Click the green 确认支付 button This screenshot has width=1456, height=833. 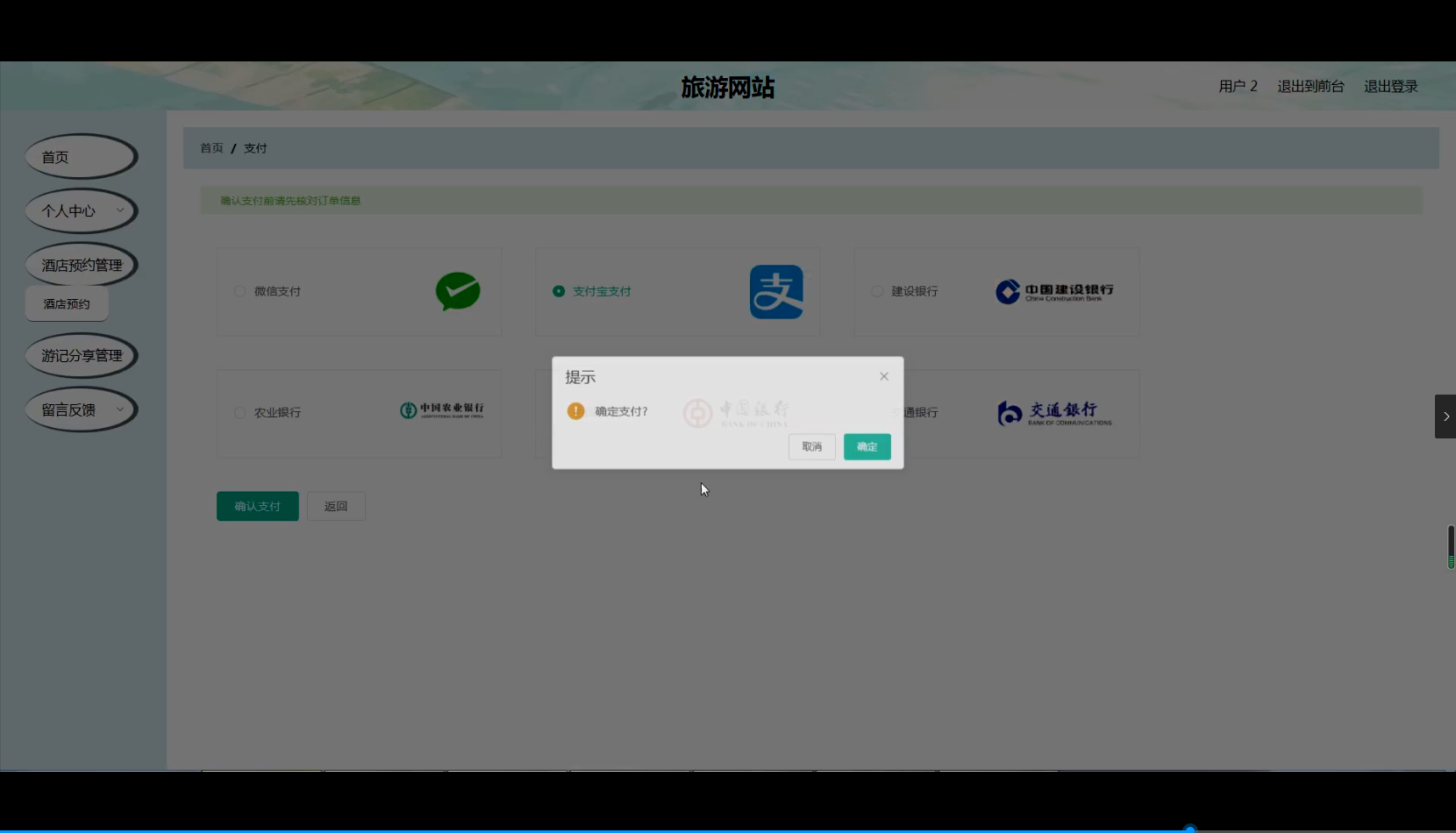pos(258,506)
